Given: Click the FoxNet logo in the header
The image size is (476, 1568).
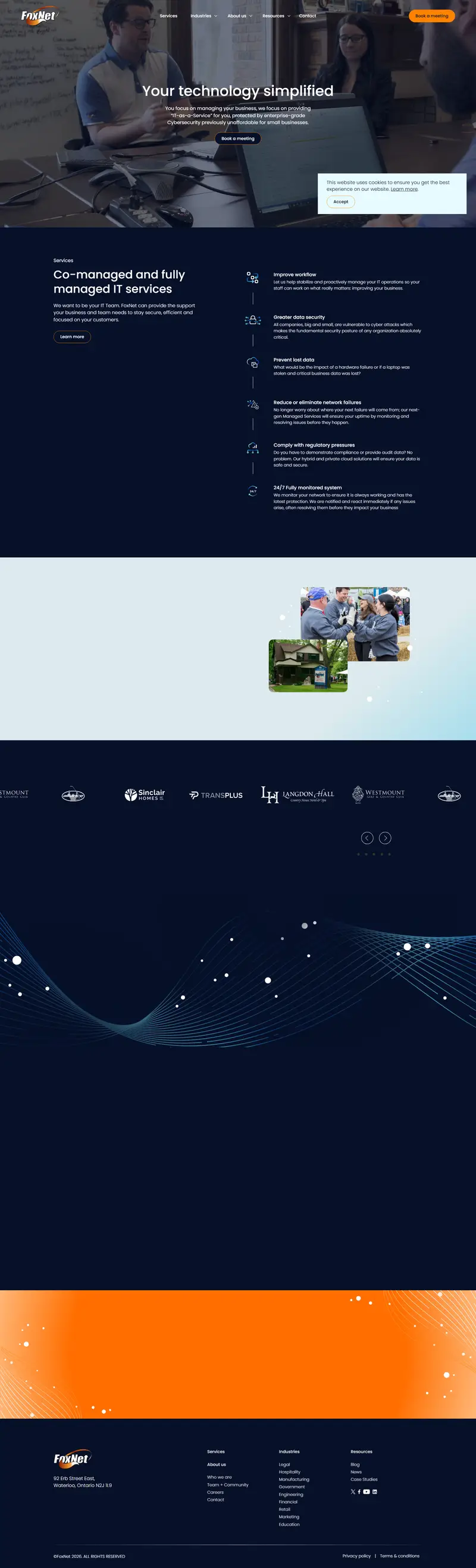Looking at the screenshot, I should pyautogui.click(x=39, y=17).
